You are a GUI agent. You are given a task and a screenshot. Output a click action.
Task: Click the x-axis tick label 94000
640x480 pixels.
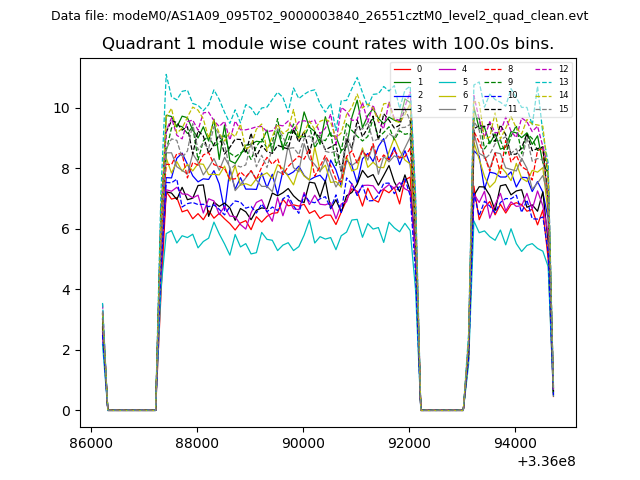(515, 443)
